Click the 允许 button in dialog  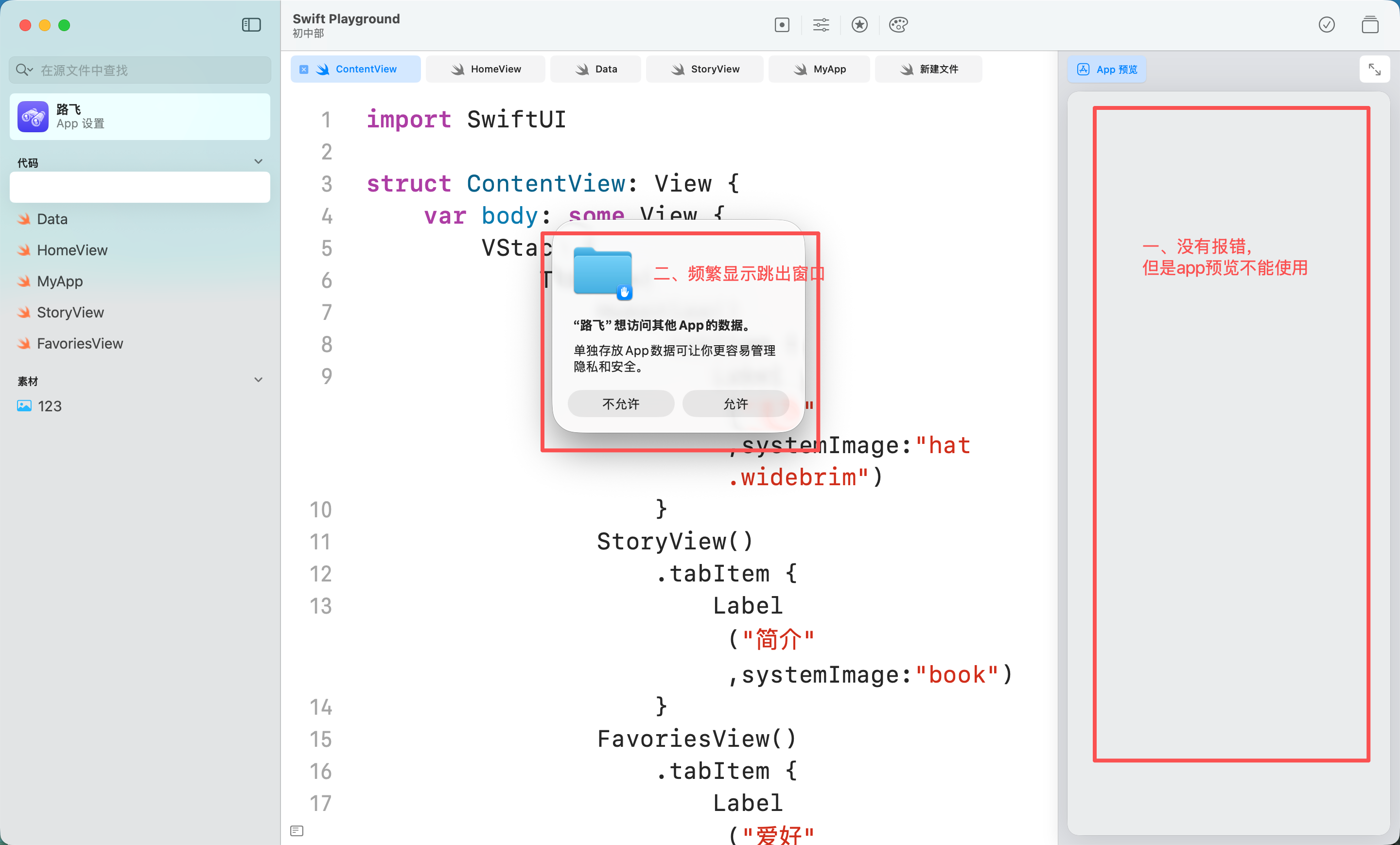(x=735, y=404)
